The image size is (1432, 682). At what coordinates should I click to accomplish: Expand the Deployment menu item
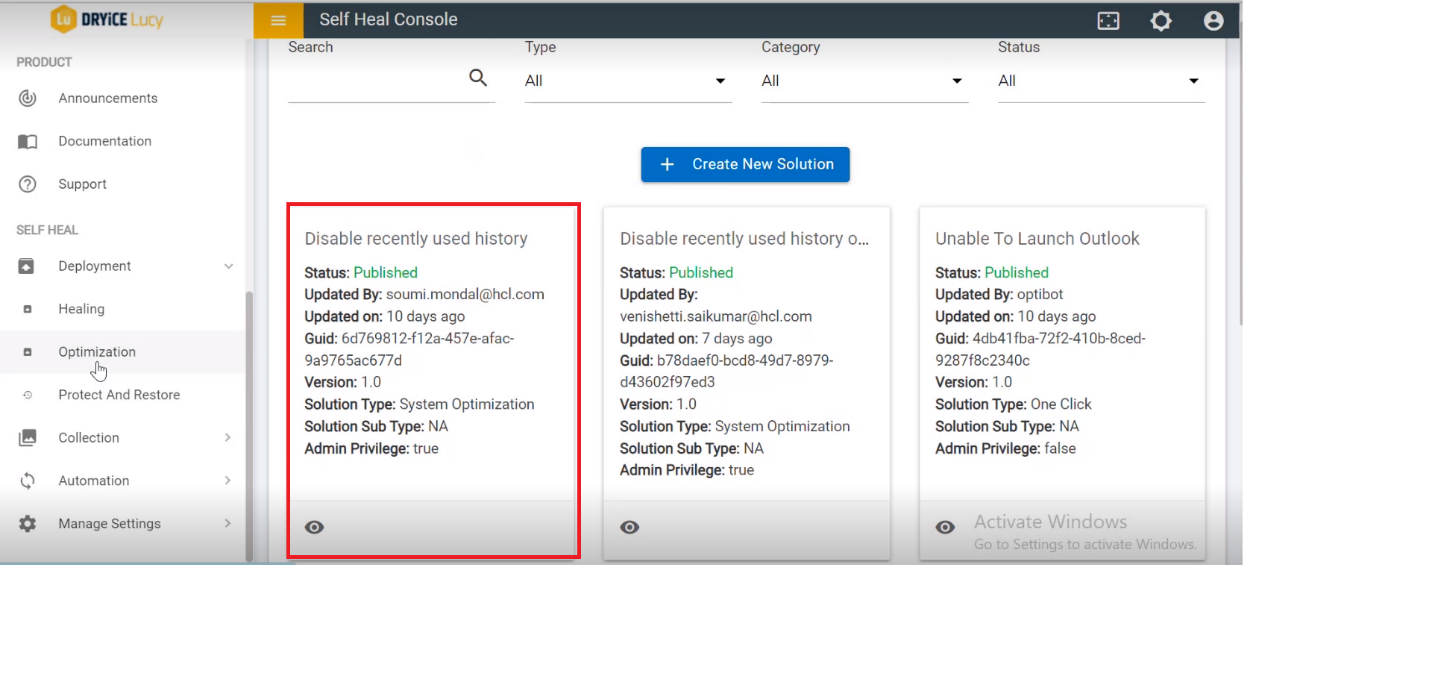point(93,266)
